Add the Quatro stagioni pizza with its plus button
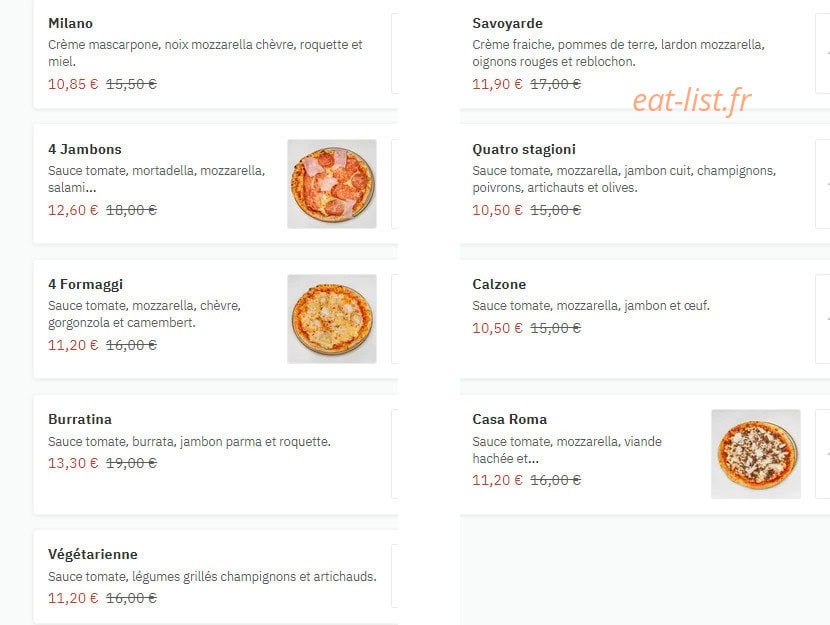Viewport: 830px width, 625px height. pos(823,184)
